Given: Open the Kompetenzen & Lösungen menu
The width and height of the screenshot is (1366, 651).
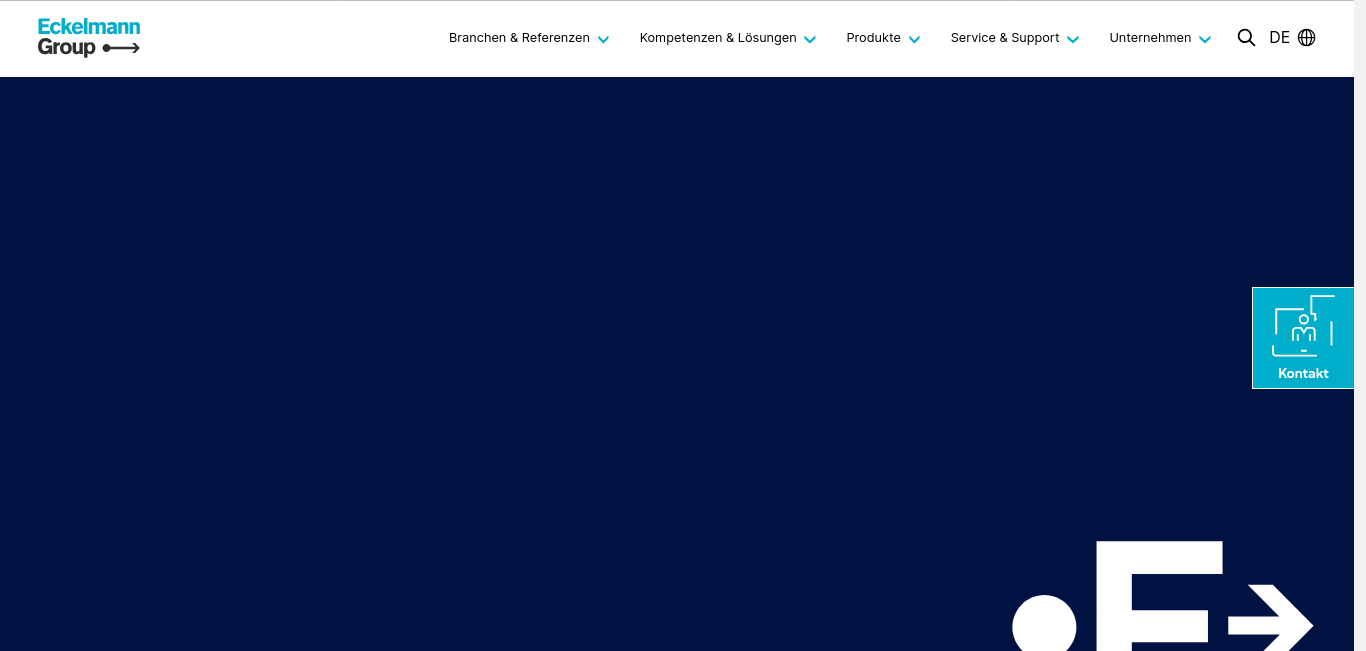Looking at the screenshot, I should click(718, 38).
